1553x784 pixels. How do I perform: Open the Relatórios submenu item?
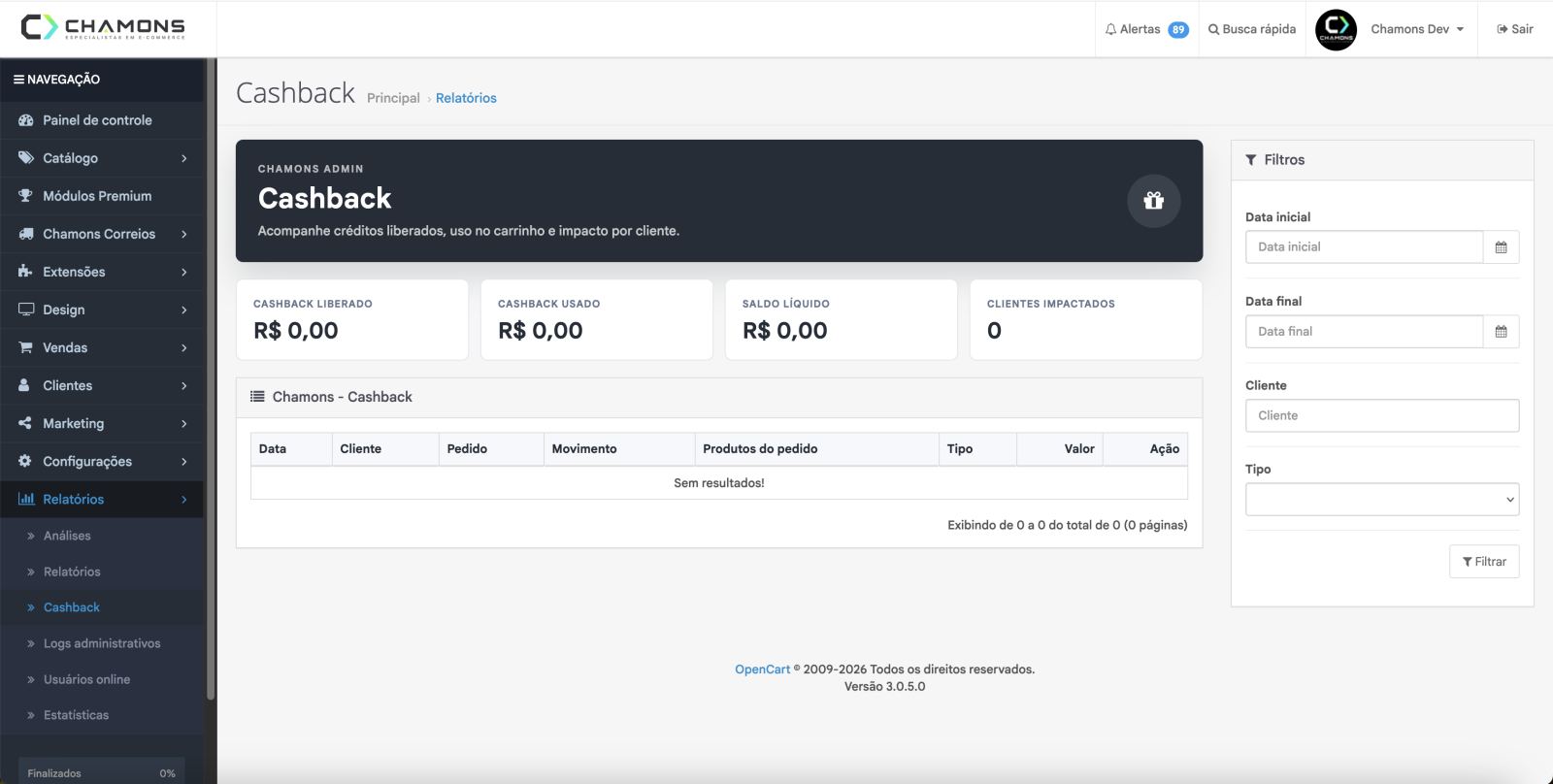[72, 572]
